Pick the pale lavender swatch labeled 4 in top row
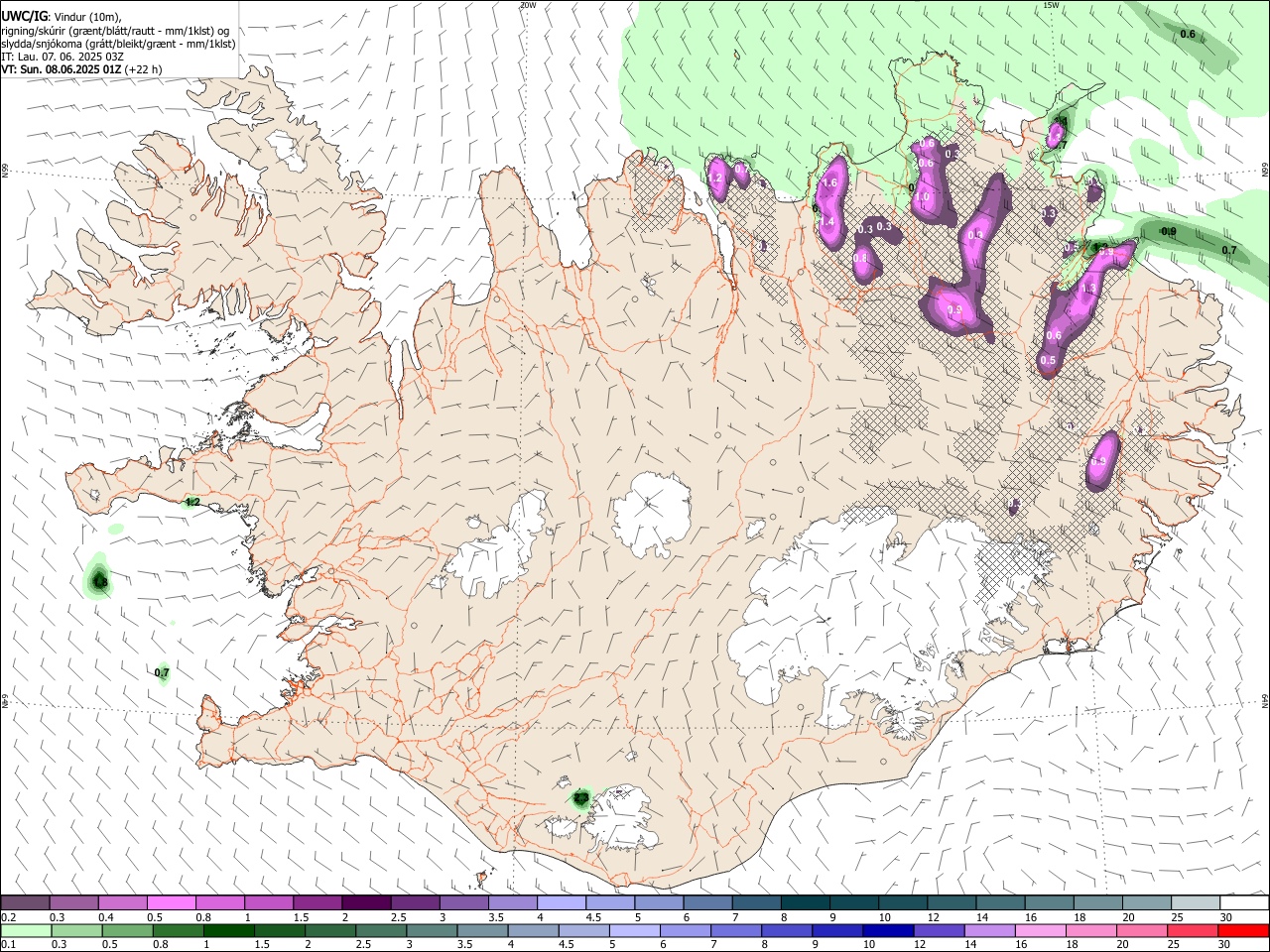The width and height of the screenshot is (1270, 952). (563, 902)
